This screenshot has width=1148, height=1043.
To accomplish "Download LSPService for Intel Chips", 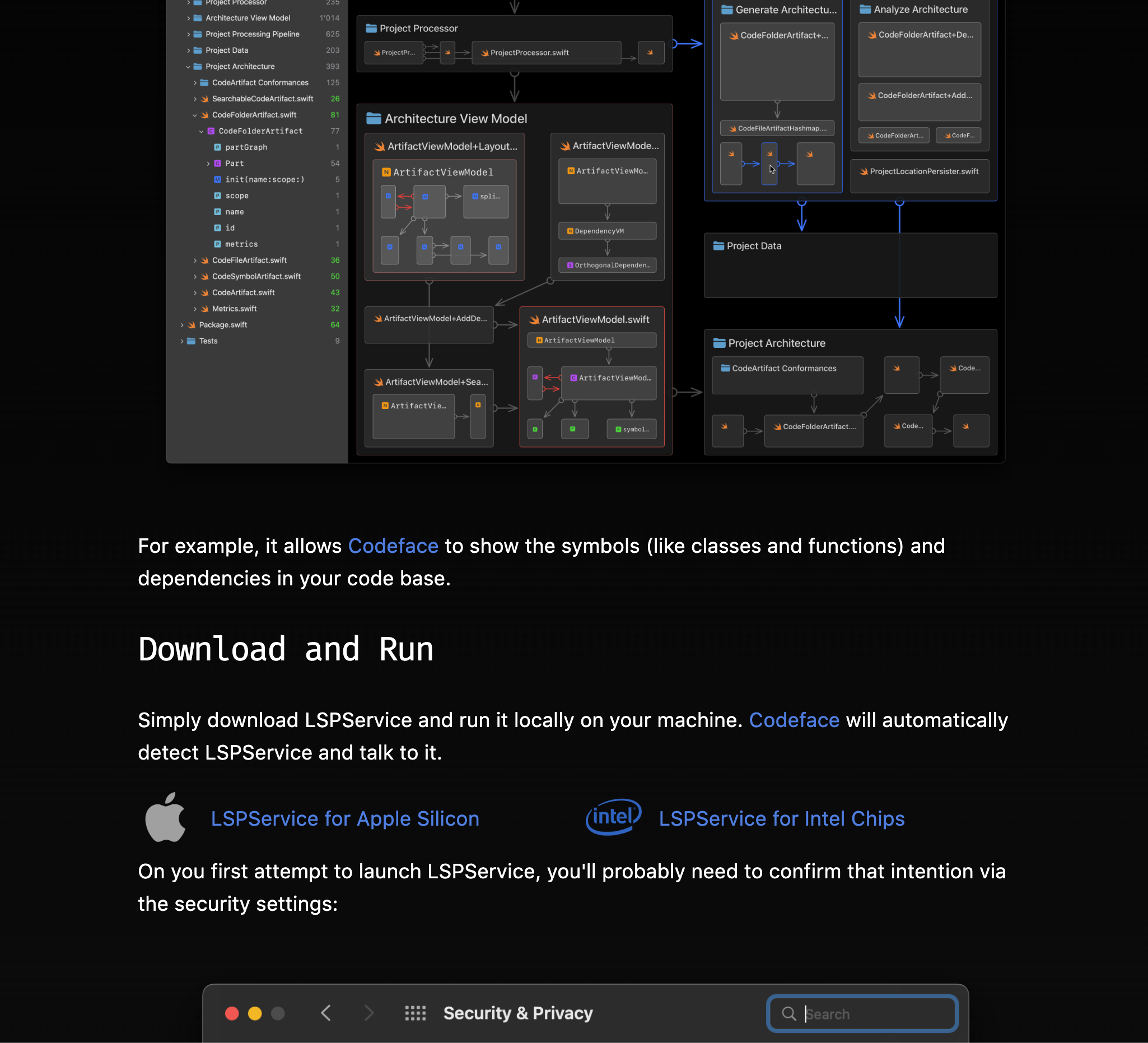I will (781, 818).
